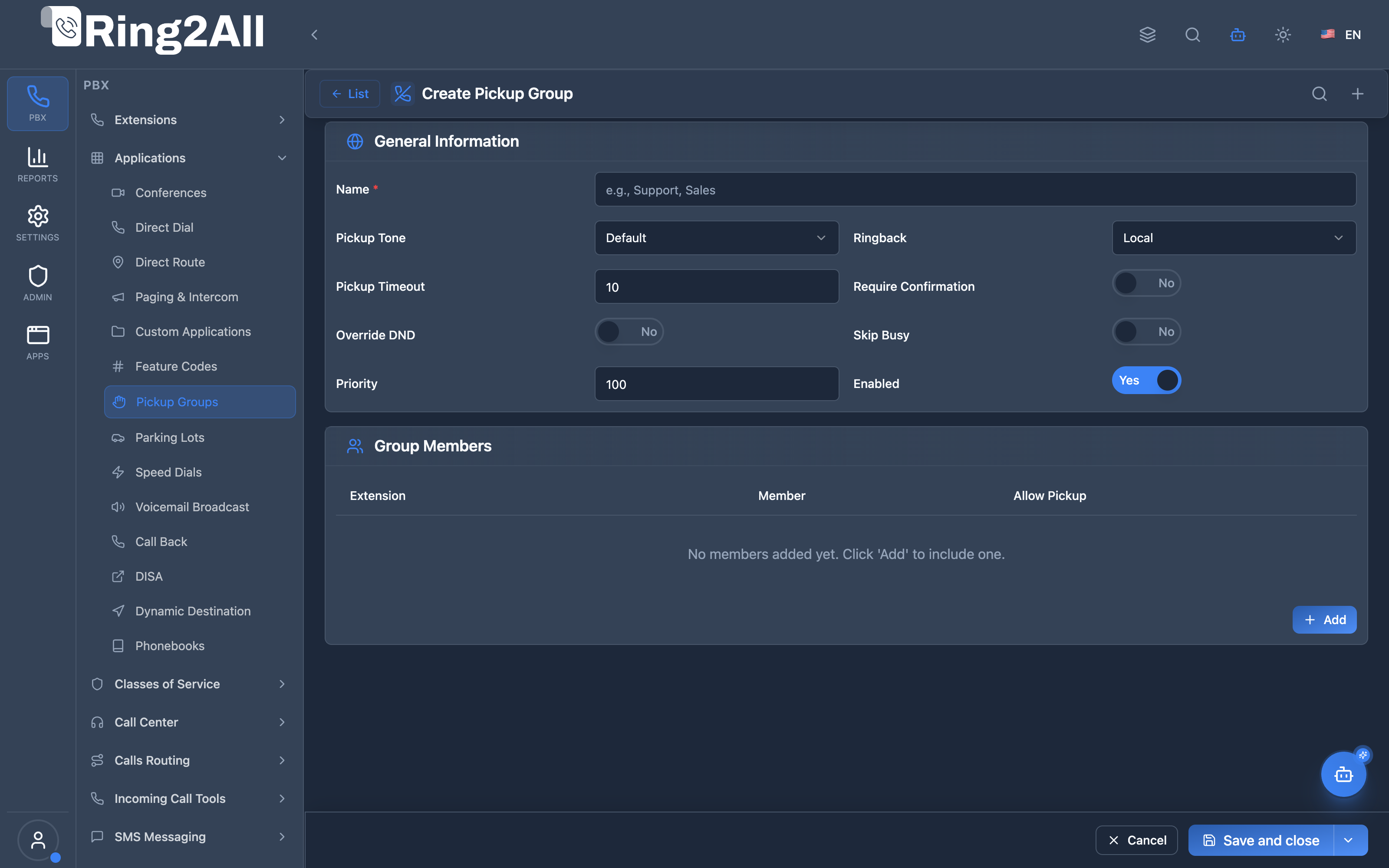Open the Settings gear module

coord(37,224)
